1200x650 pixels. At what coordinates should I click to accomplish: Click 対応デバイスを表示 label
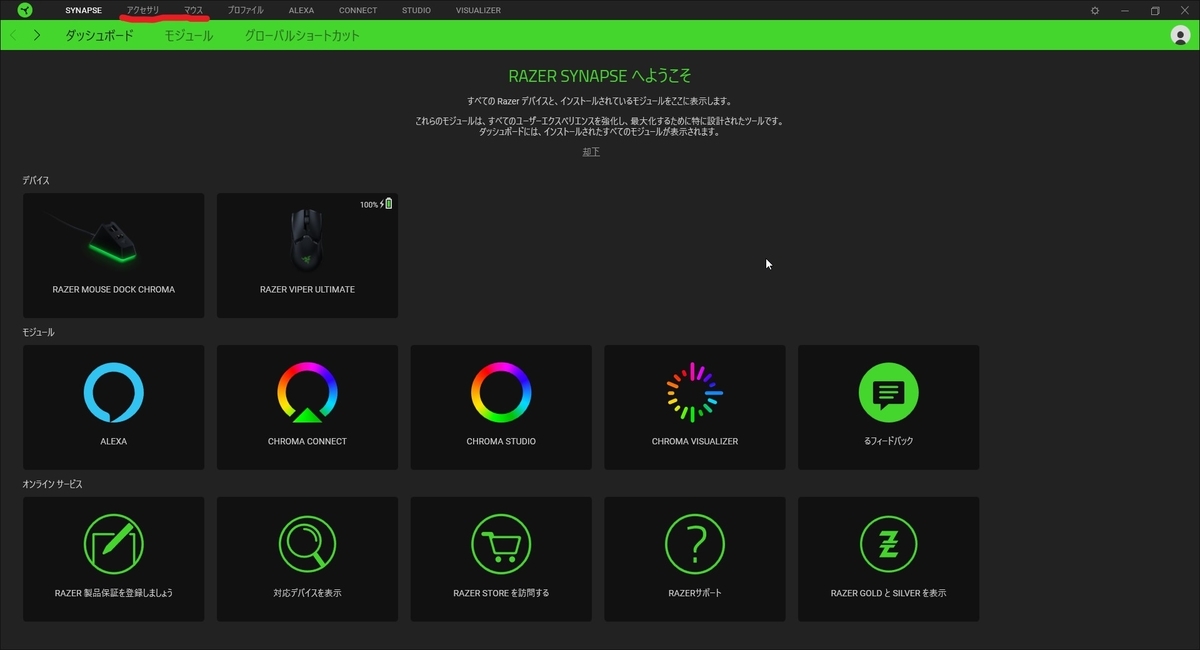point(307,593)
